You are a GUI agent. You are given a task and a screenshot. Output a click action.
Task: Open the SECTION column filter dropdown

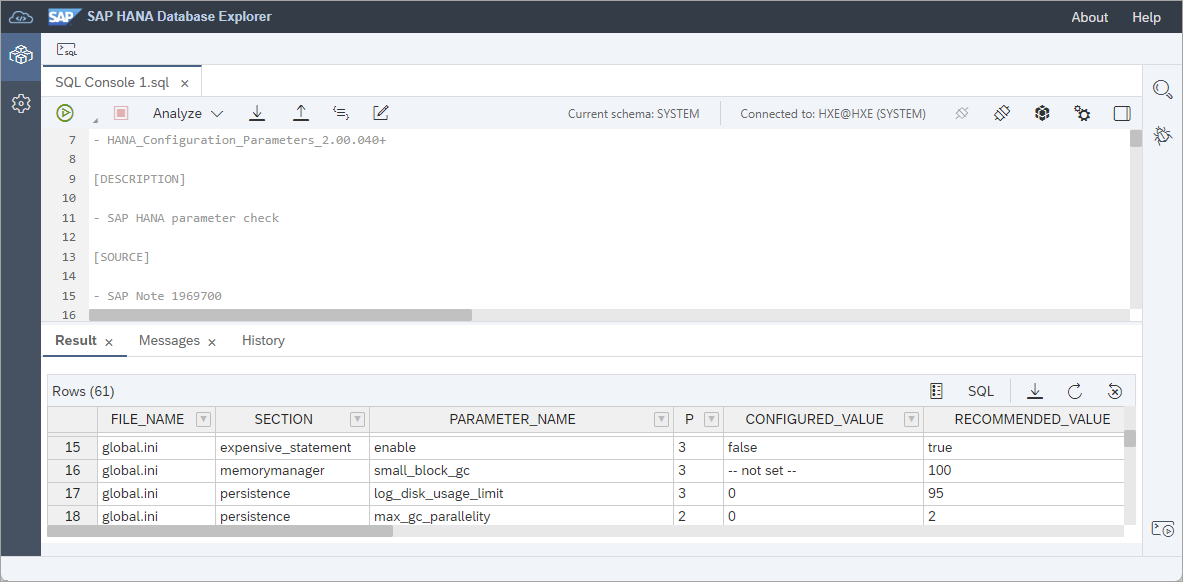tap(358, 420)
